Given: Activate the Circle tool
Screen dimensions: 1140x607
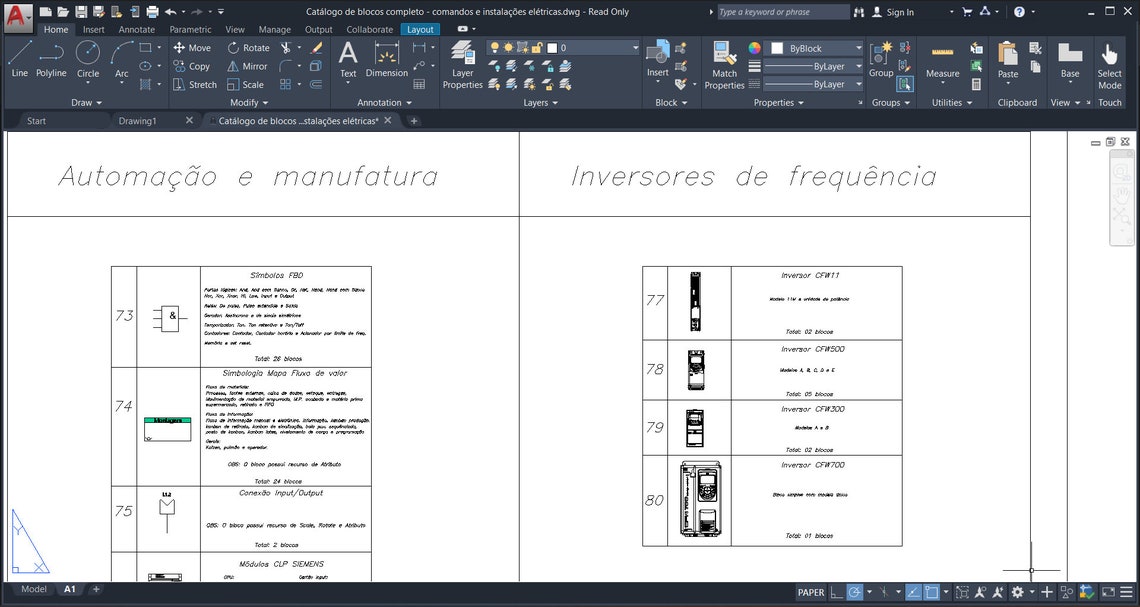Looking at the screenshot, I should [x=88, y=62].
